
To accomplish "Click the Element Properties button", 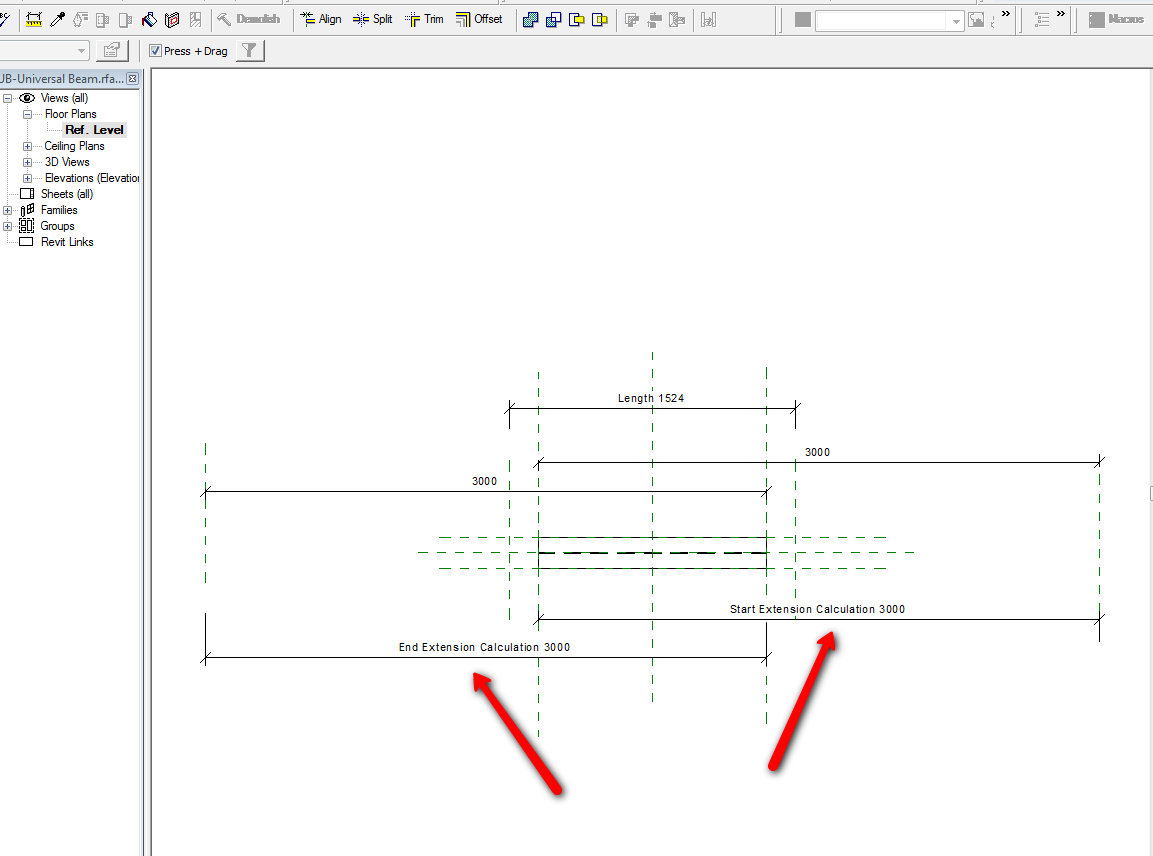I will pyautogui.click(x=112, y=50).
